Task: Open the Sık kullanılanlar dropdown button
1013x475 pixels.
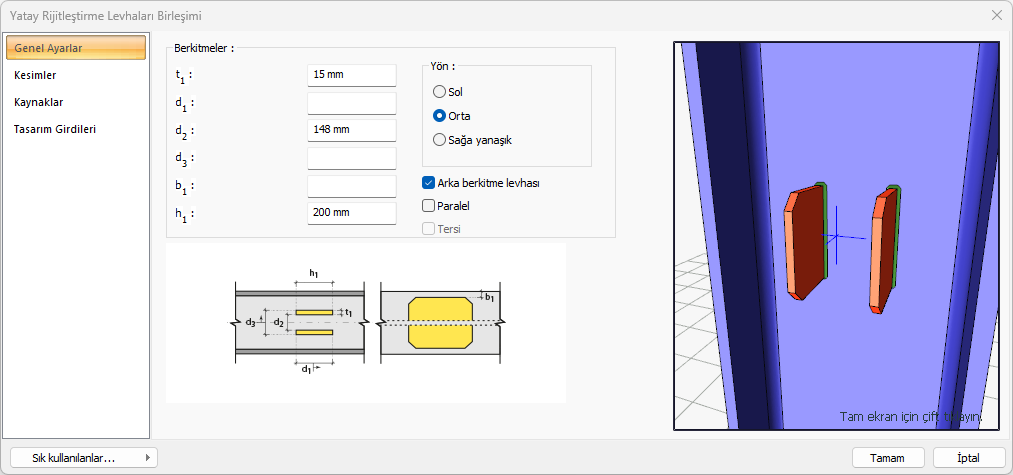Action: (84, 458)
